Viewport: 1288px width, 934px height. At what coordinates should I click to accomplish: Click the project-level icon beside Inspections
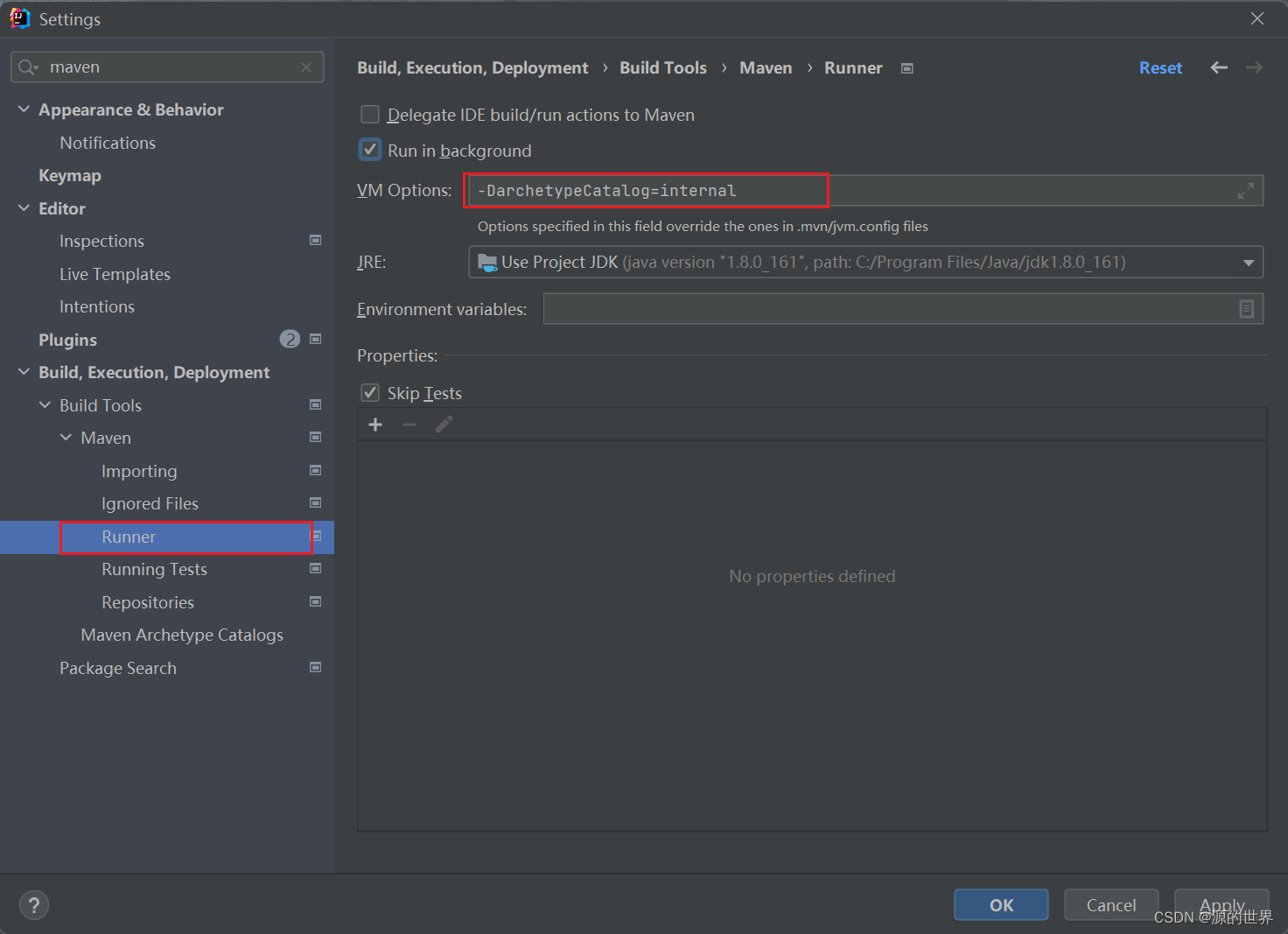(x=316, y=240)
